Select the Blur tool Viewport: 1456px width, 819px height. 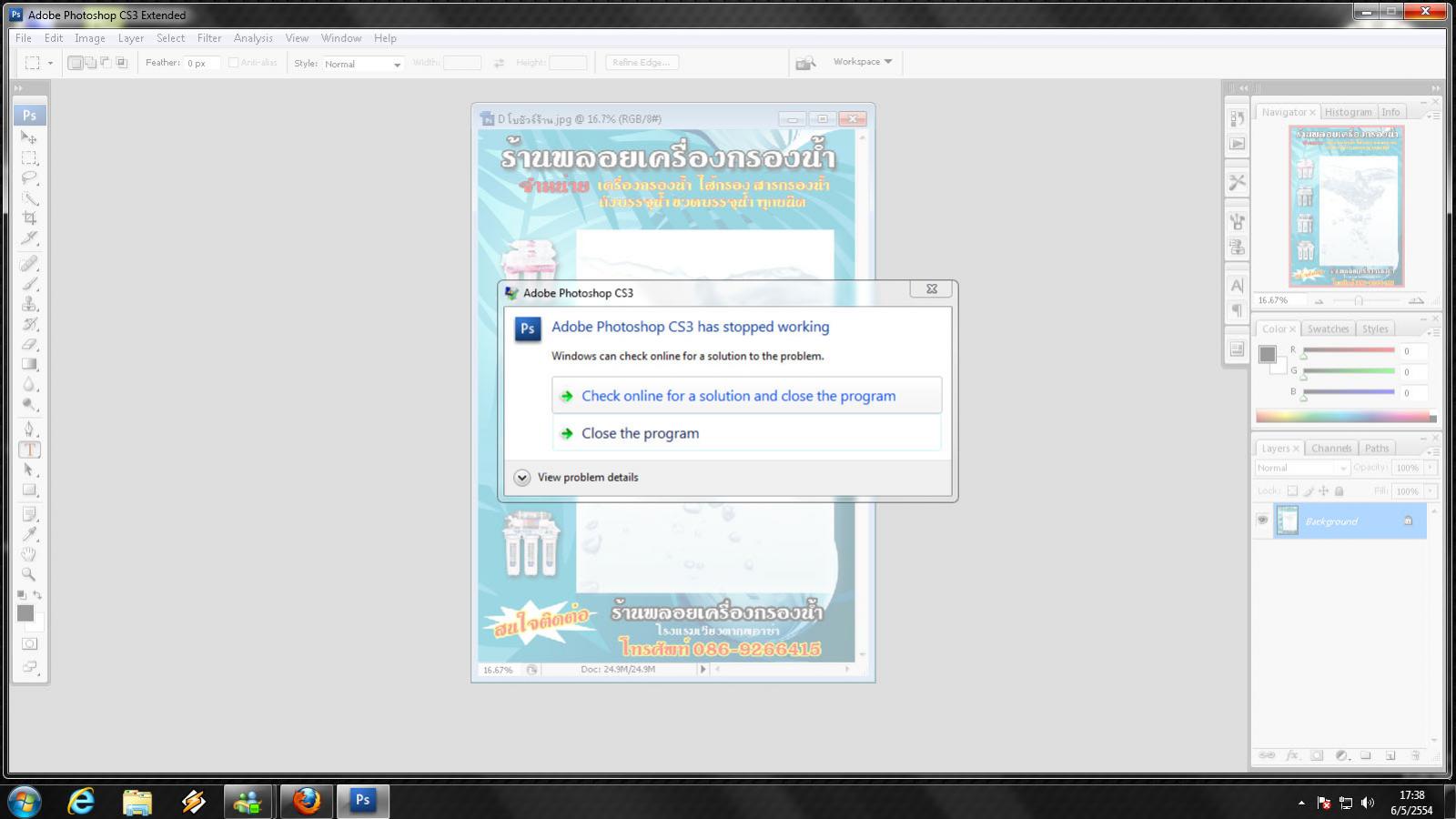pos(29,384)
